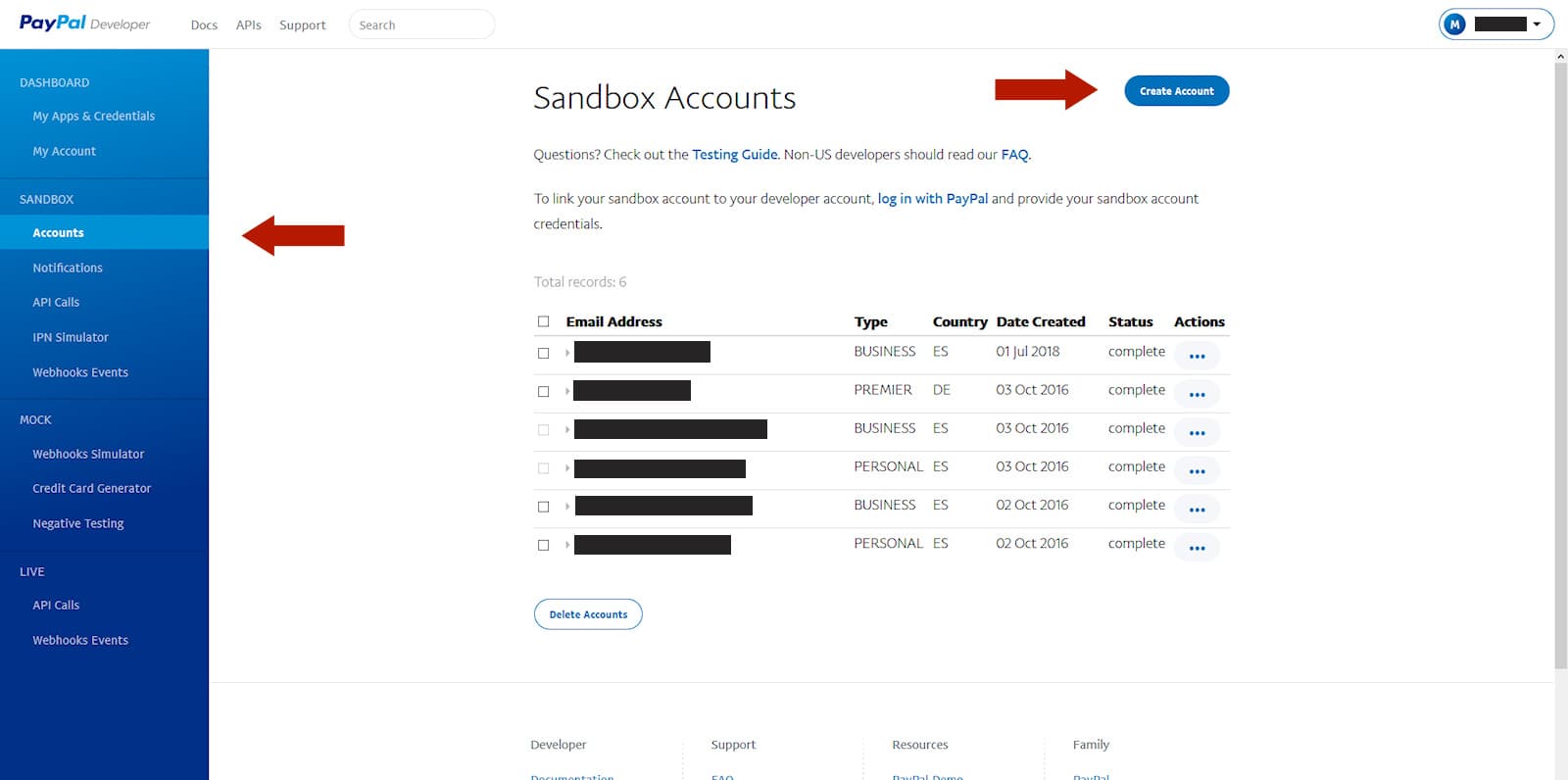Image resolution: width=1568 pixels, height=780 pixels.
Task: Open actions menu for PREMIER DE account
Action: point(1197,394)
